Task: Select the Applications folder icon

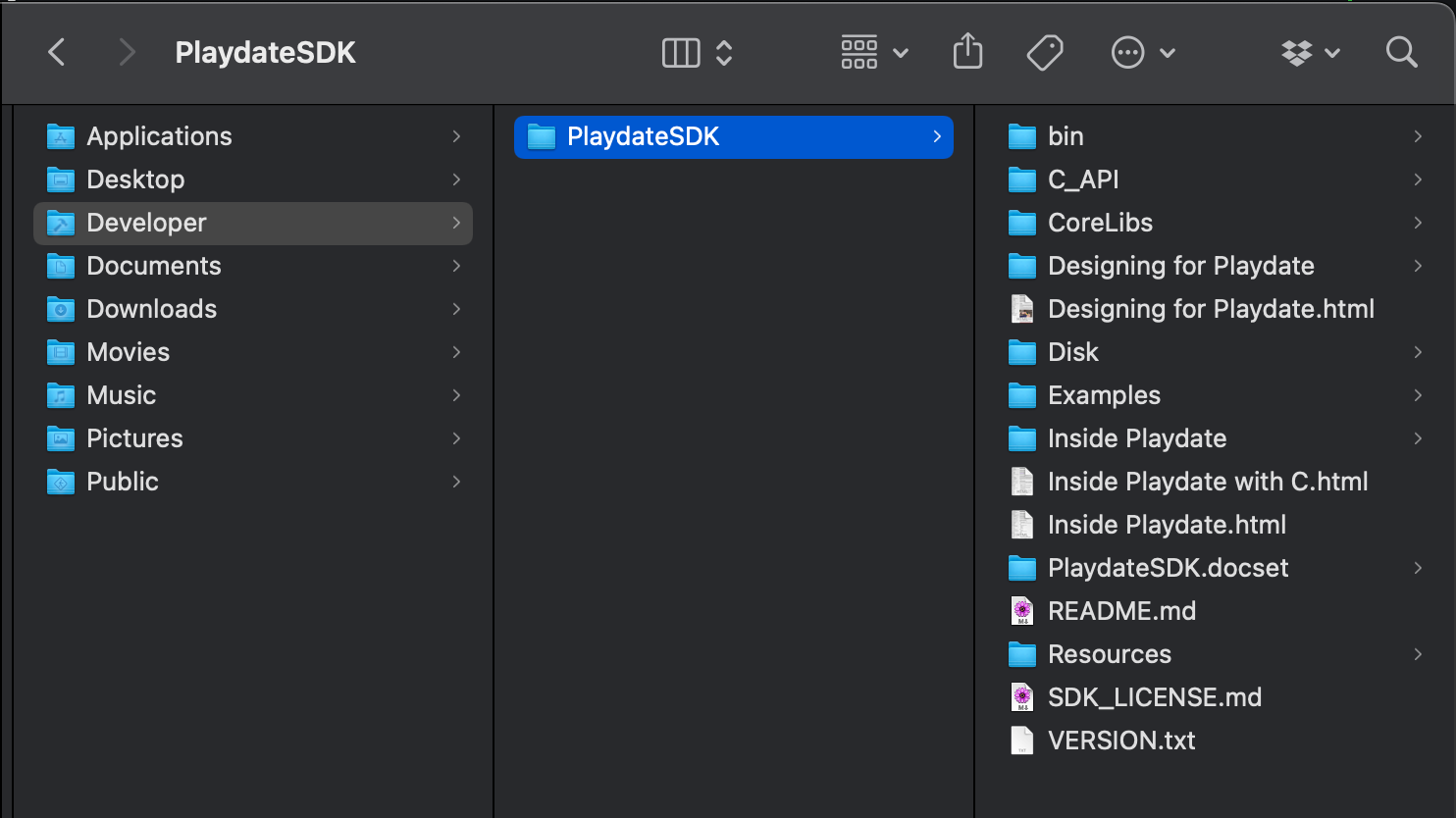Action: (x=61, y=136)
